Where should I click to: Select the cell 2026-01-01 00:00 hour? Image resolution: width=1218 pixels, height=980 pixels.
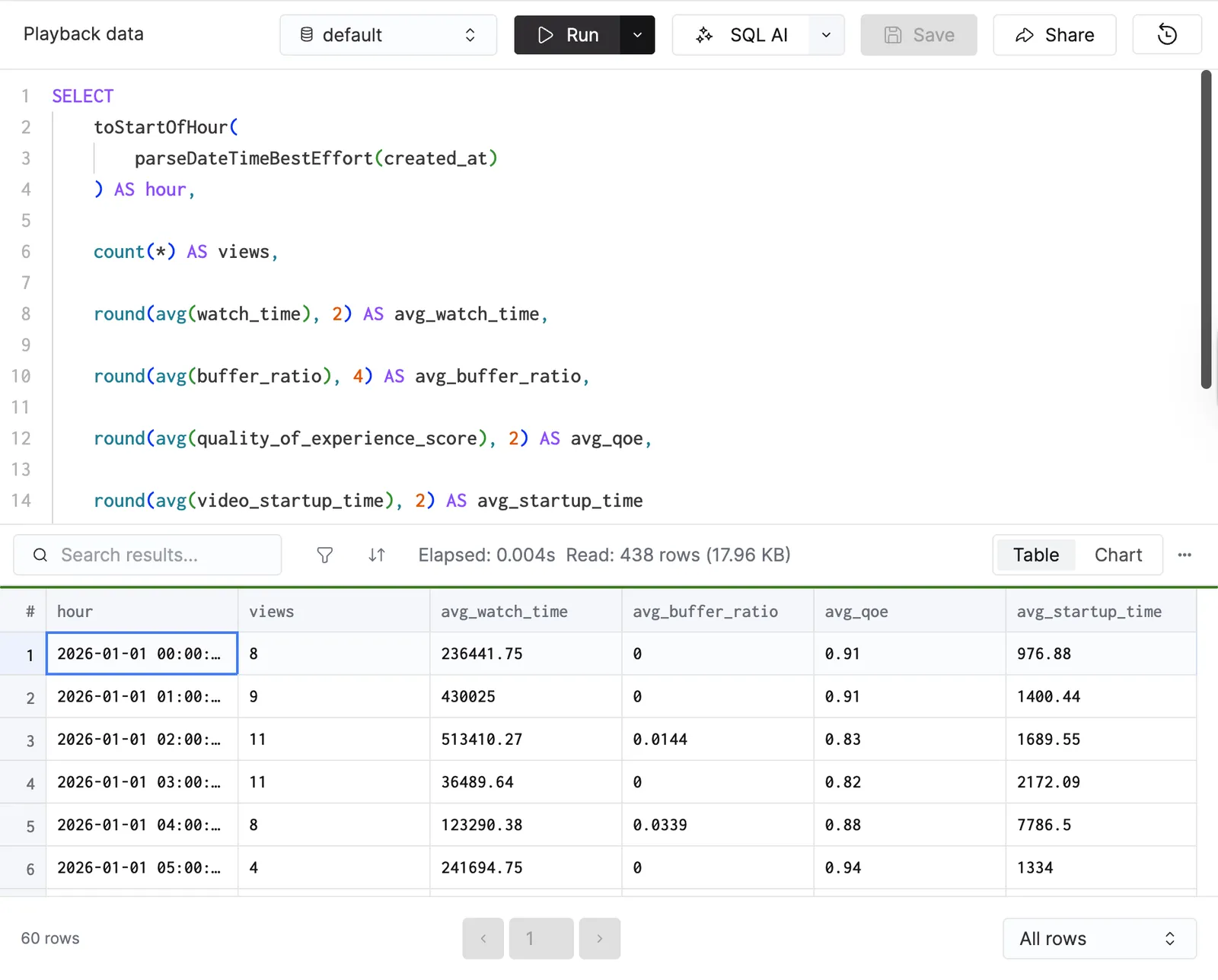[142, 654]
